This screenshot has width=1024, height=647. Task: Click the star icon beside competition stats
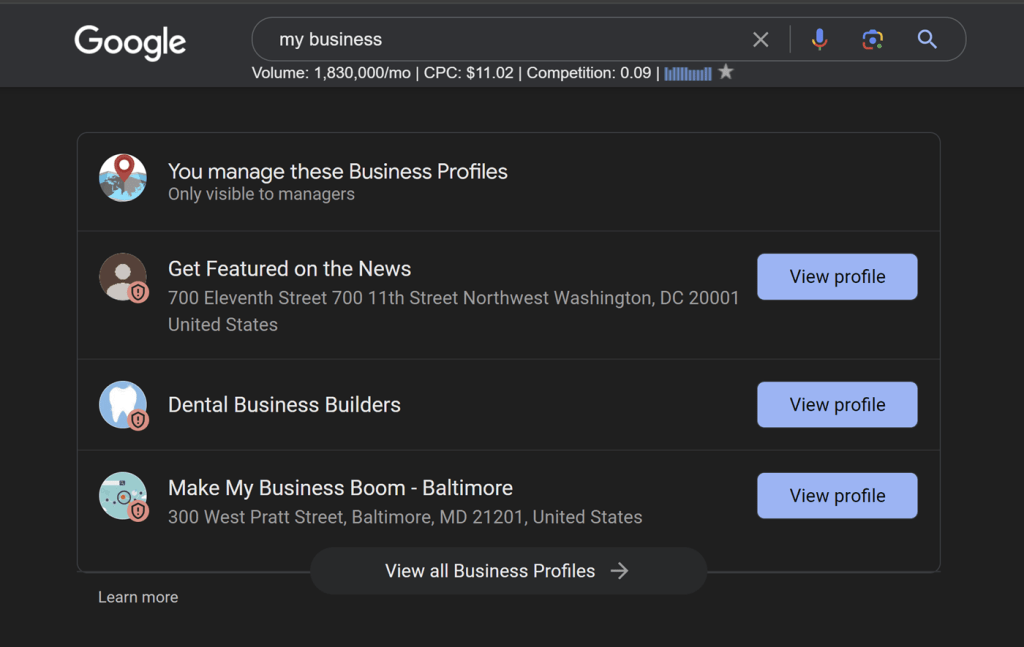[x=726, y=72]
